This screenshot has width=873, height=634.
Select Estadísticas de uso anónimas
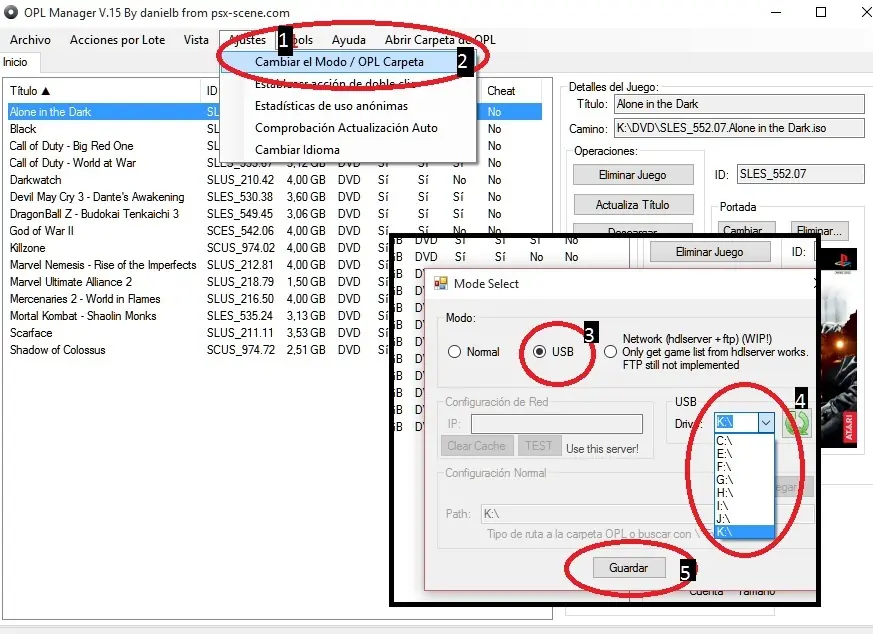pyautogui.click(x=331, y=106)
